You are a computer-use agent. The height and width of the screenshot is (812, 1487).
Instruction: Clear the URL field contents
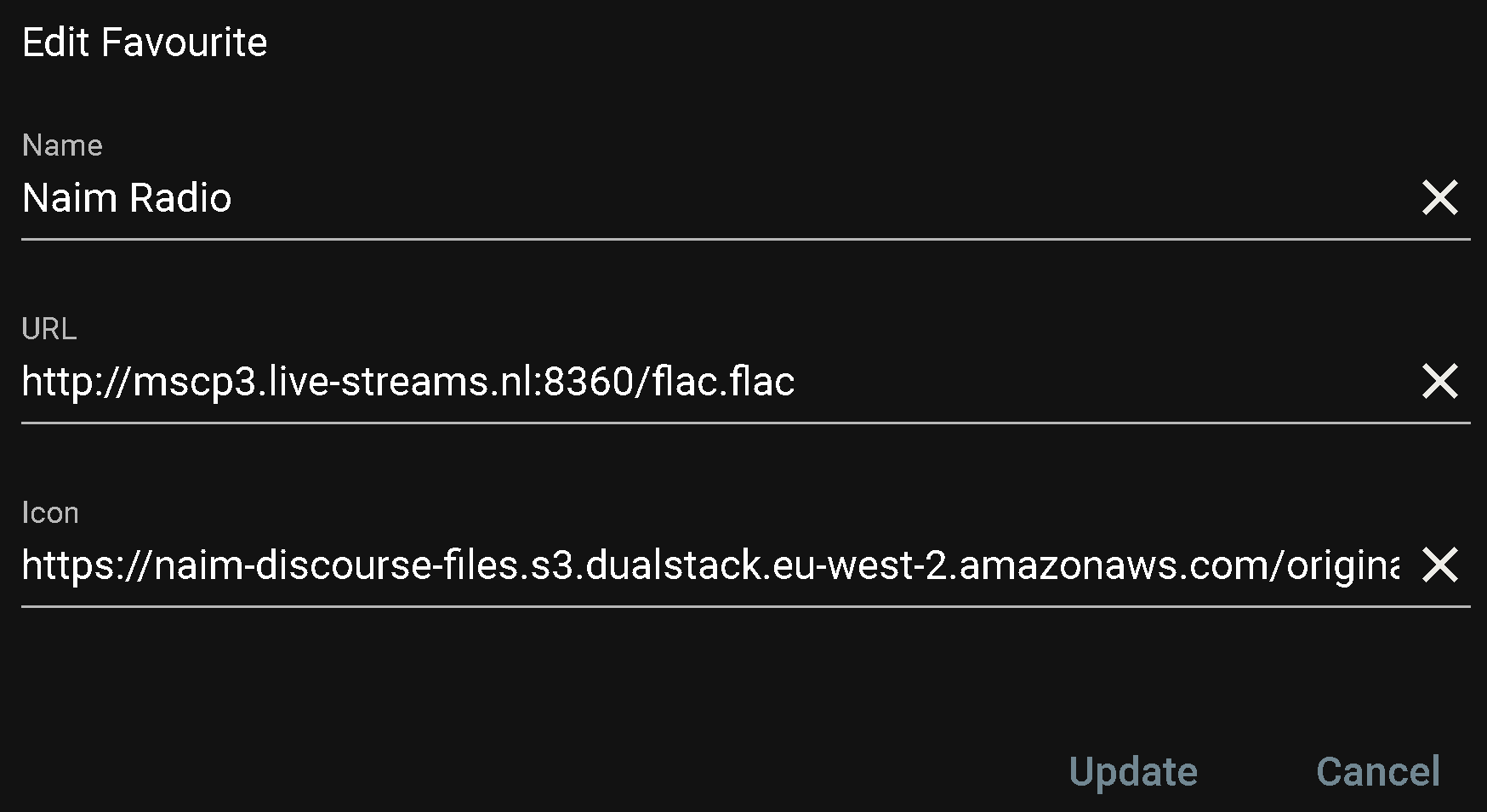(1439, 381)
